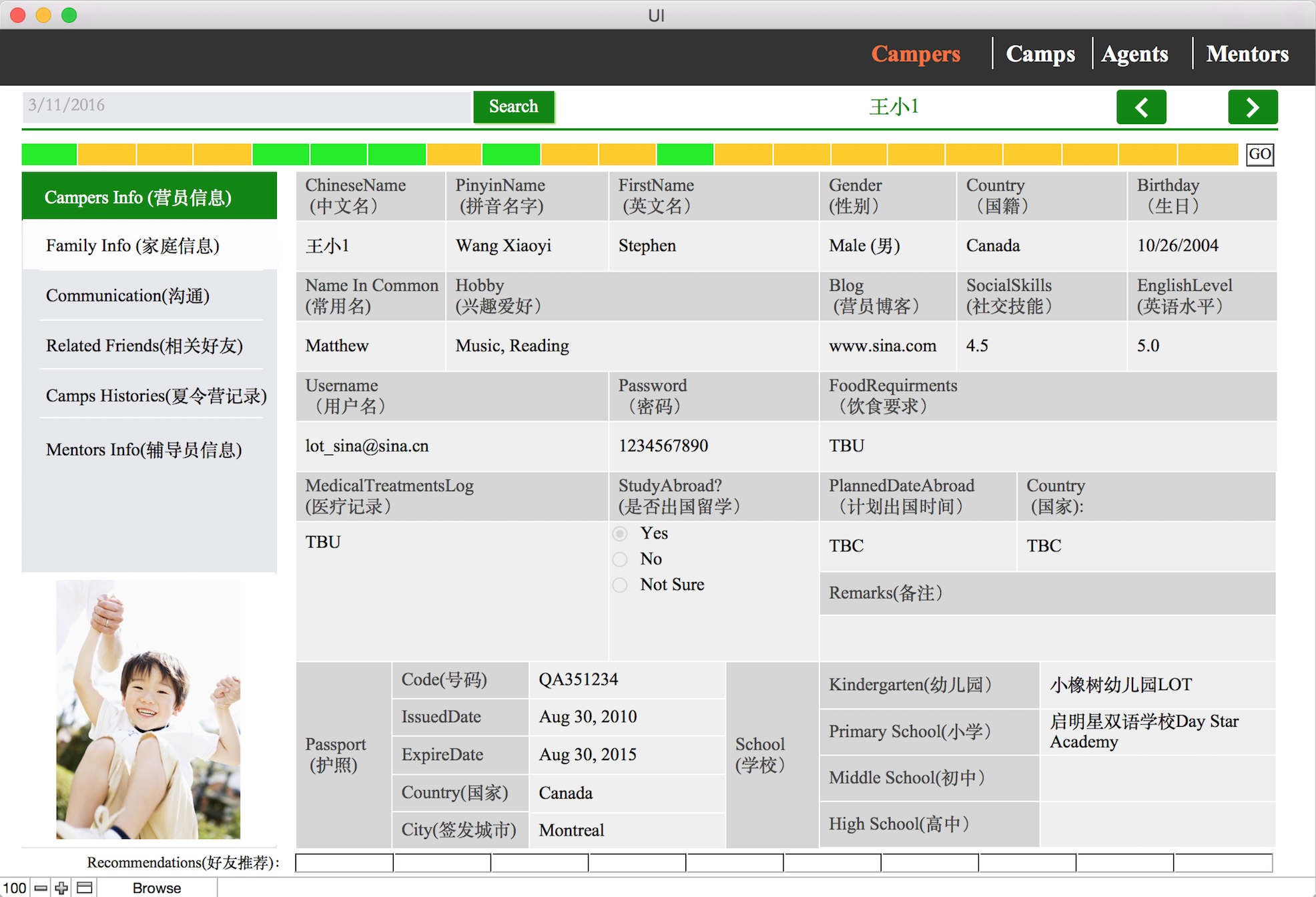The height and width of the screenshot is (897, 1316).
Task: Click the 100 zoom level indicator
Action: tap(15, 888)
